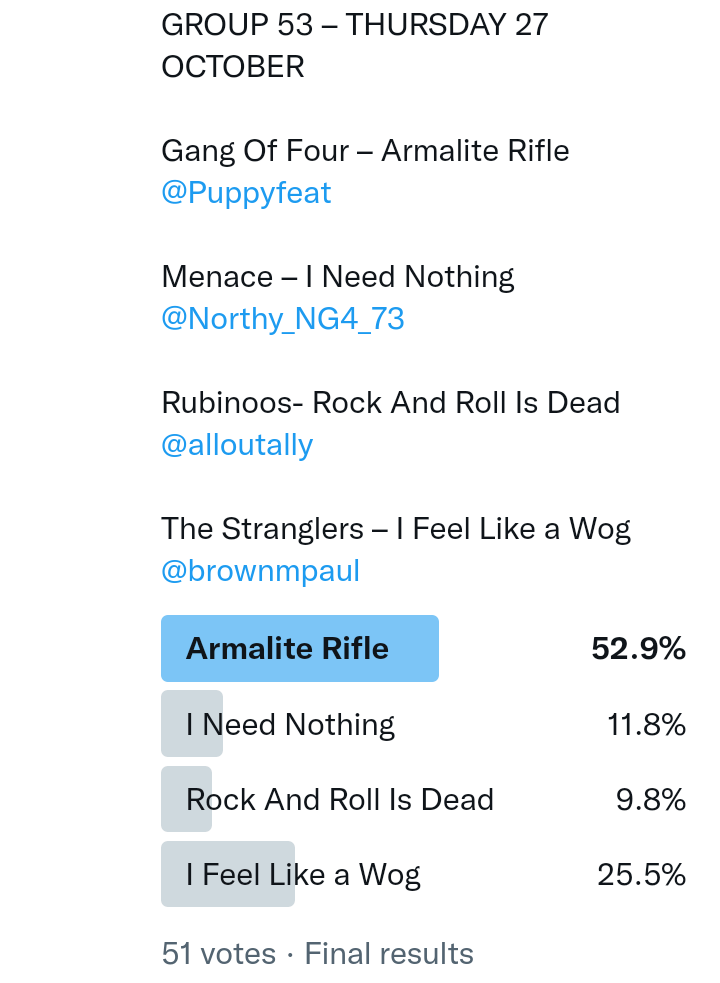Click the 11.8% result percentage
Image resolution: width=720 pixels, height=983 pixels.
646,724
